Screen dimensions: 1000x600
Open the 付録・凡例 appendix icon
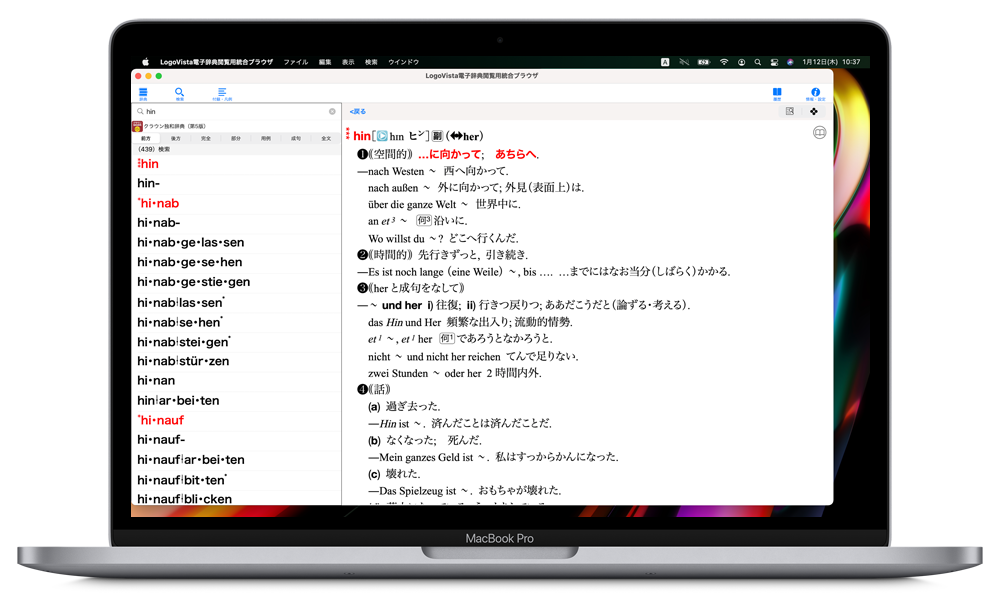pos(222,93)
